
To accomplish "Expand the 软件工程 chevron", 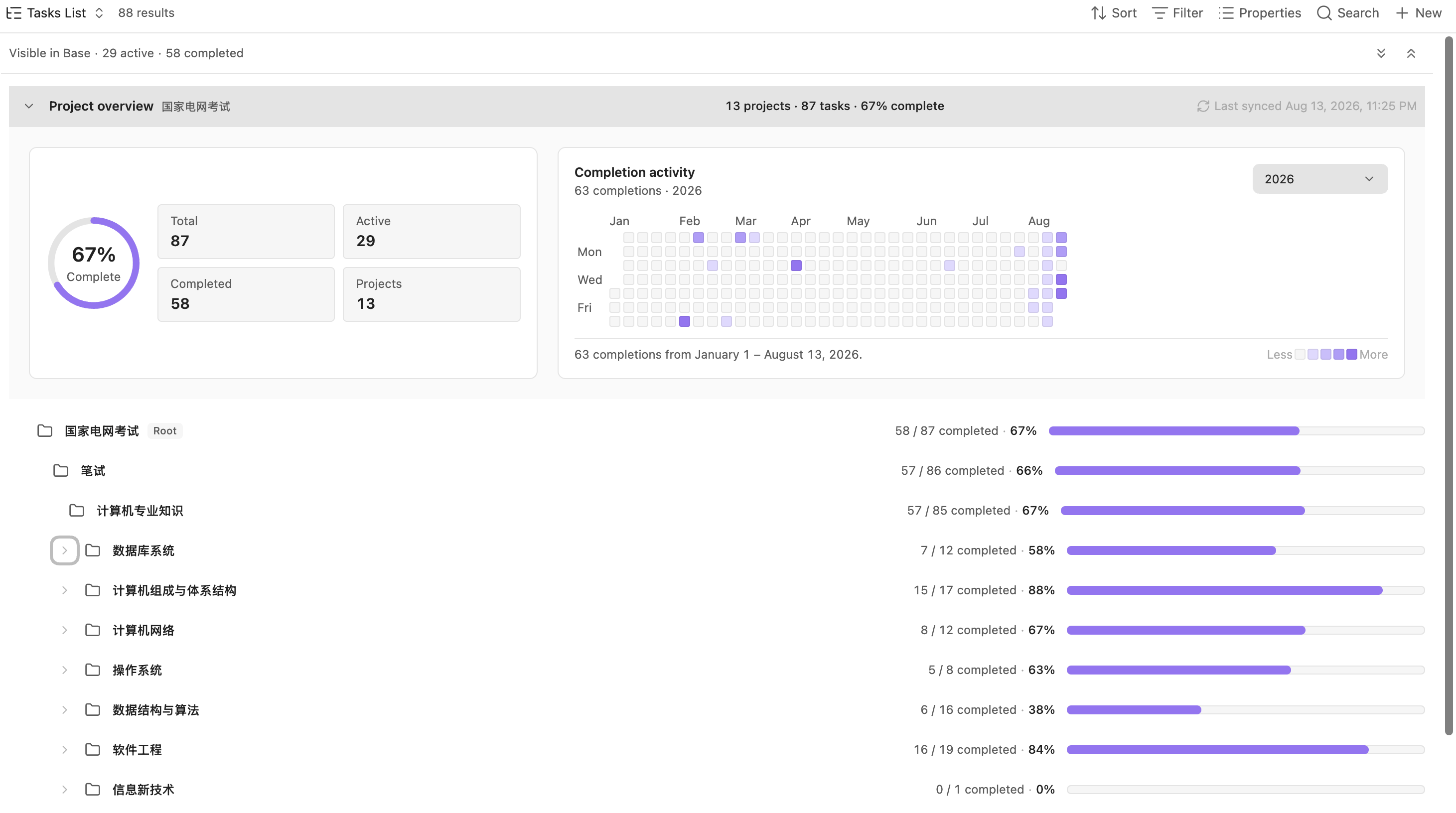I will tap(64, 750).
